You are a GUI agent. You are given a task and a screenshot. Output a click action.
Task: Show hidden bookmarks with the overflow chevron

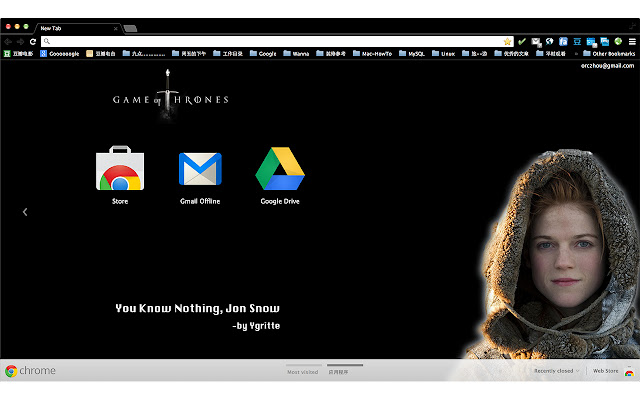[x=576, y=53]
